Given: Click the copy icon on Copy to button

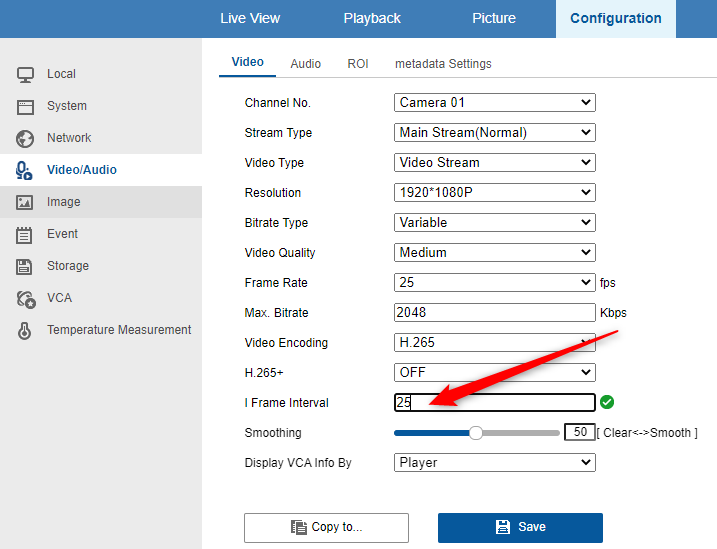Looking at the screenshot, I should [299, 527].
